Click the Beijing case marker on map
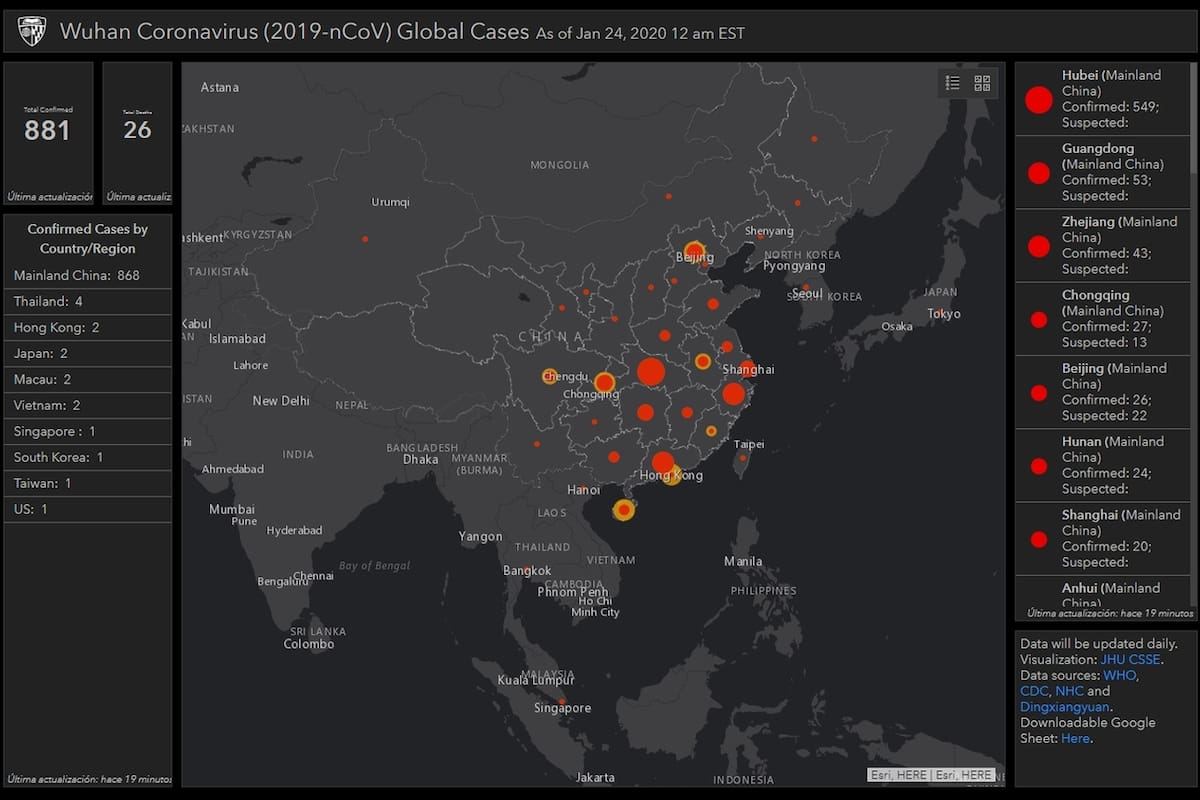 click(694, 251)
